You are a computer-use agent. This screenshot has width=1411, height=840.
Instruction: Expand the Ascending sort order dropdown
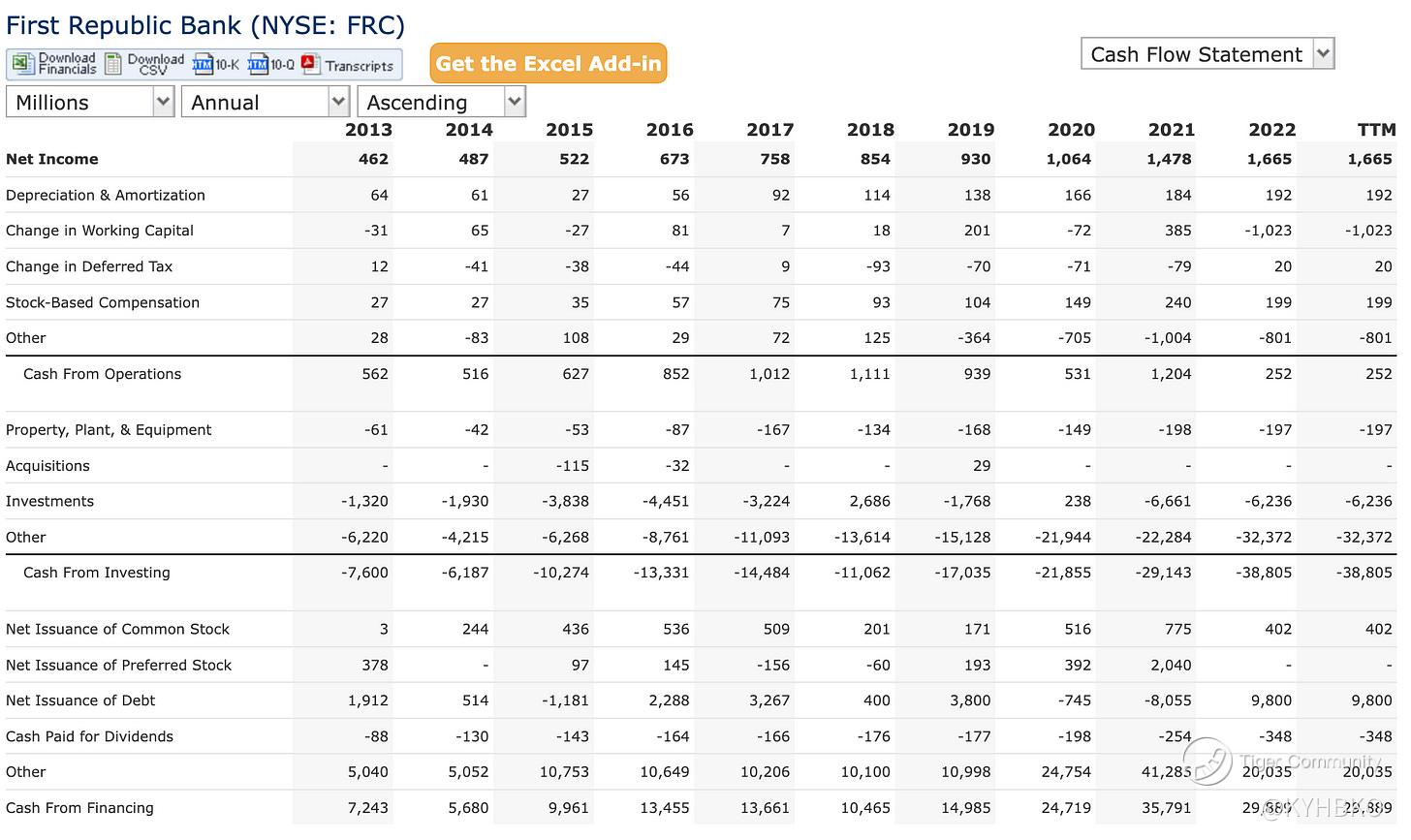[x=441, y=102]
